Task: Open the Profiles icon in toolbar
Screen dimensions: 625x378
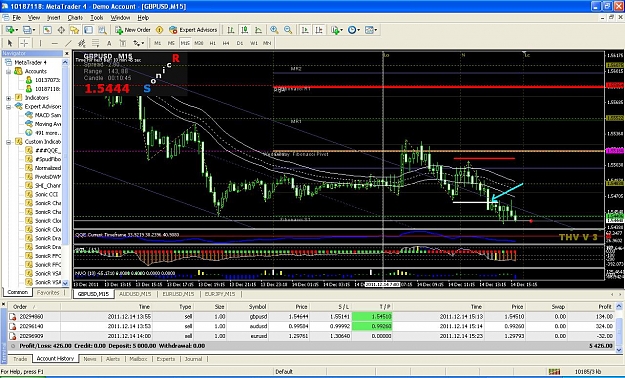Action: 27,30
